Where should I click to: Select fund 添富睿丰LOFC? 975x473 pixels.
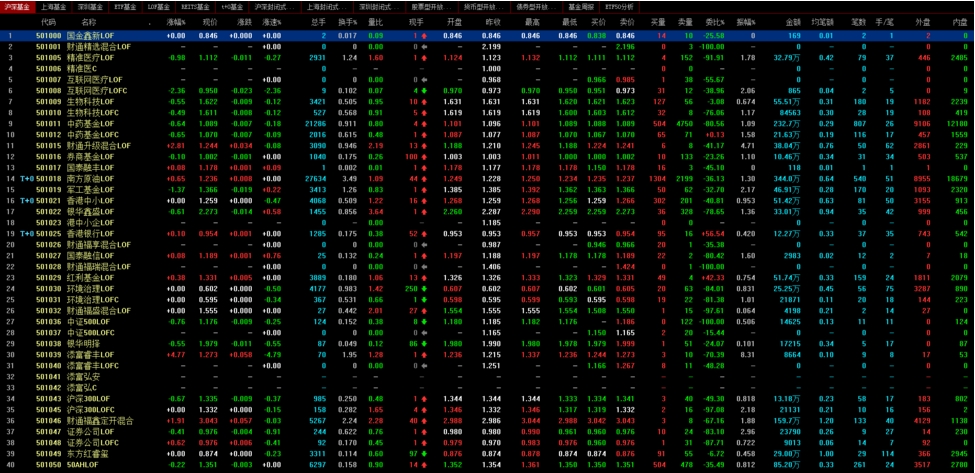93,365
